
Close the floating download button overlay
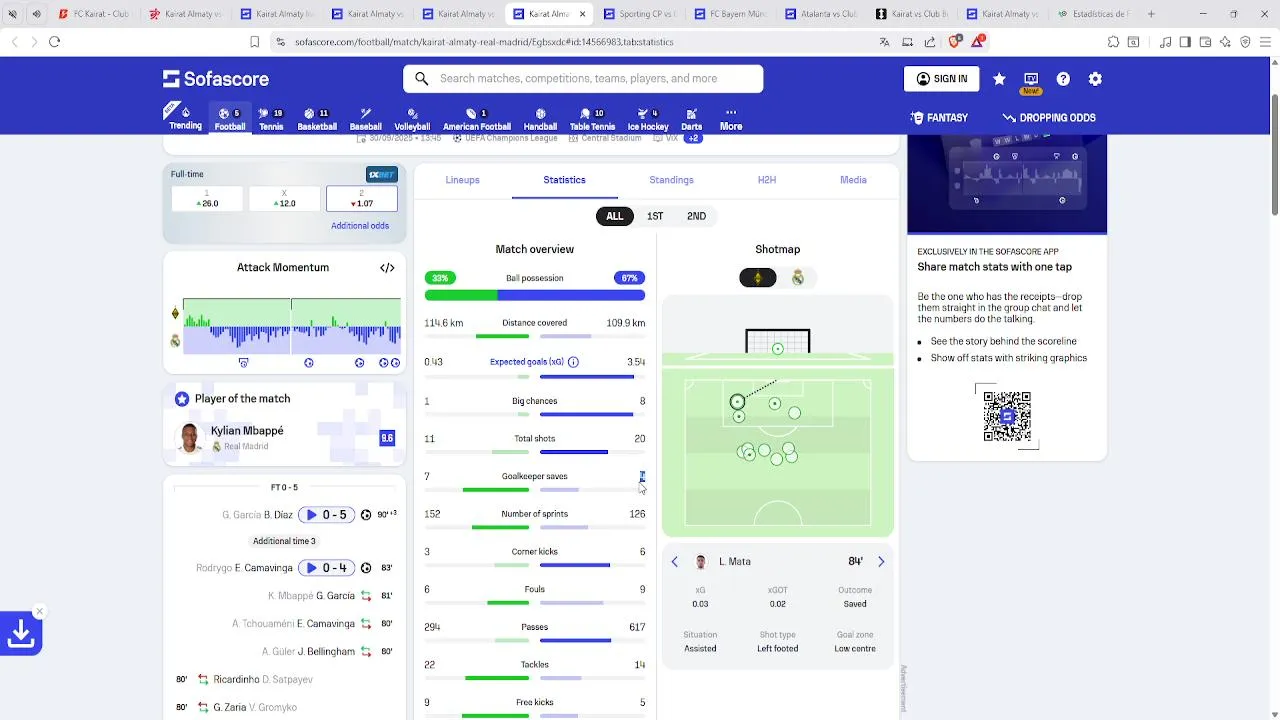(39, 611)
